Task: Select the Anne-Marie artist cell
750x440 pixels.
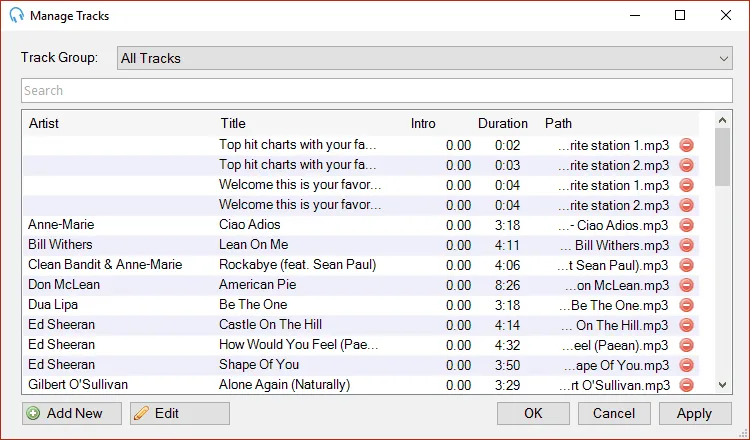Action: (61, 224)
